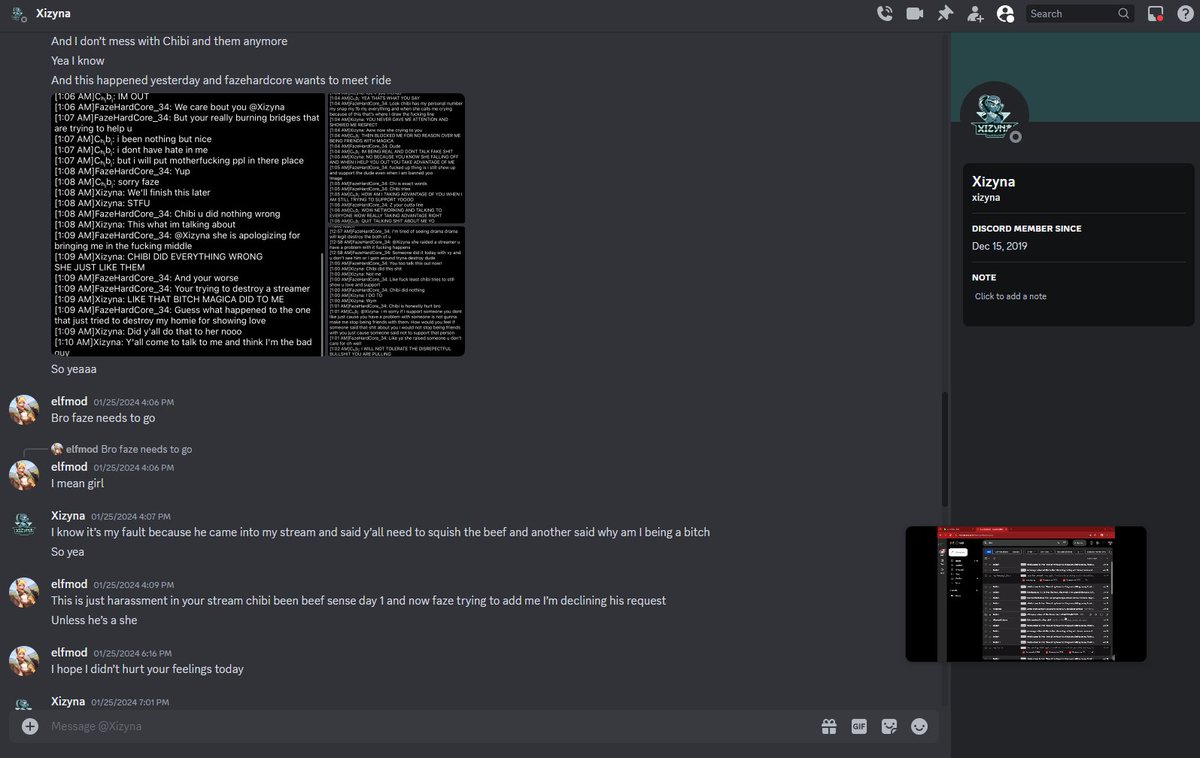This screenshot has height=758, width=1200.
Task: Start a video call from the header
Action: click(914, 13)
